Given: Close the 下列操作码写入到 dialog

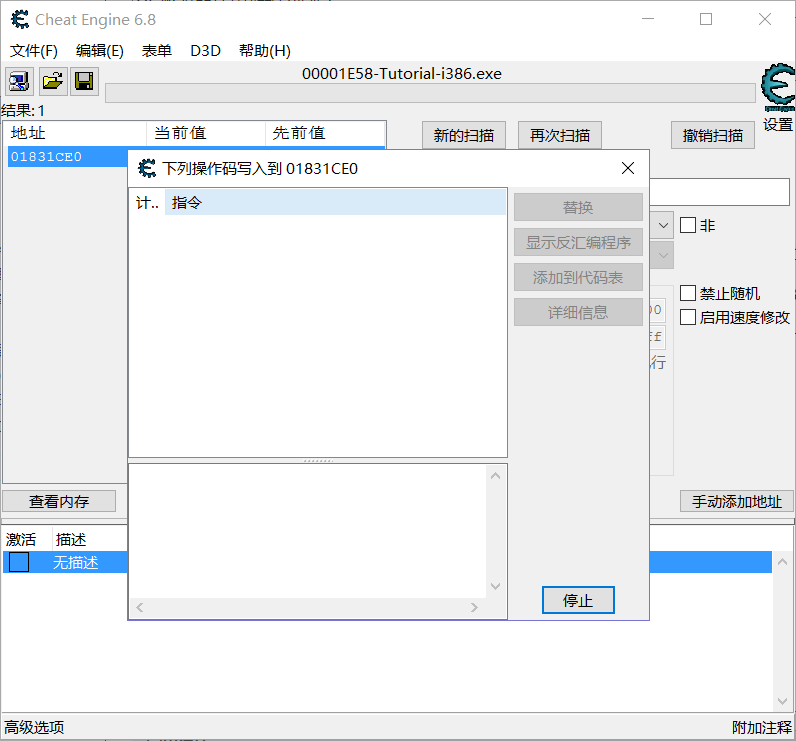Looking at the screenshot, I should pos(628,169).
